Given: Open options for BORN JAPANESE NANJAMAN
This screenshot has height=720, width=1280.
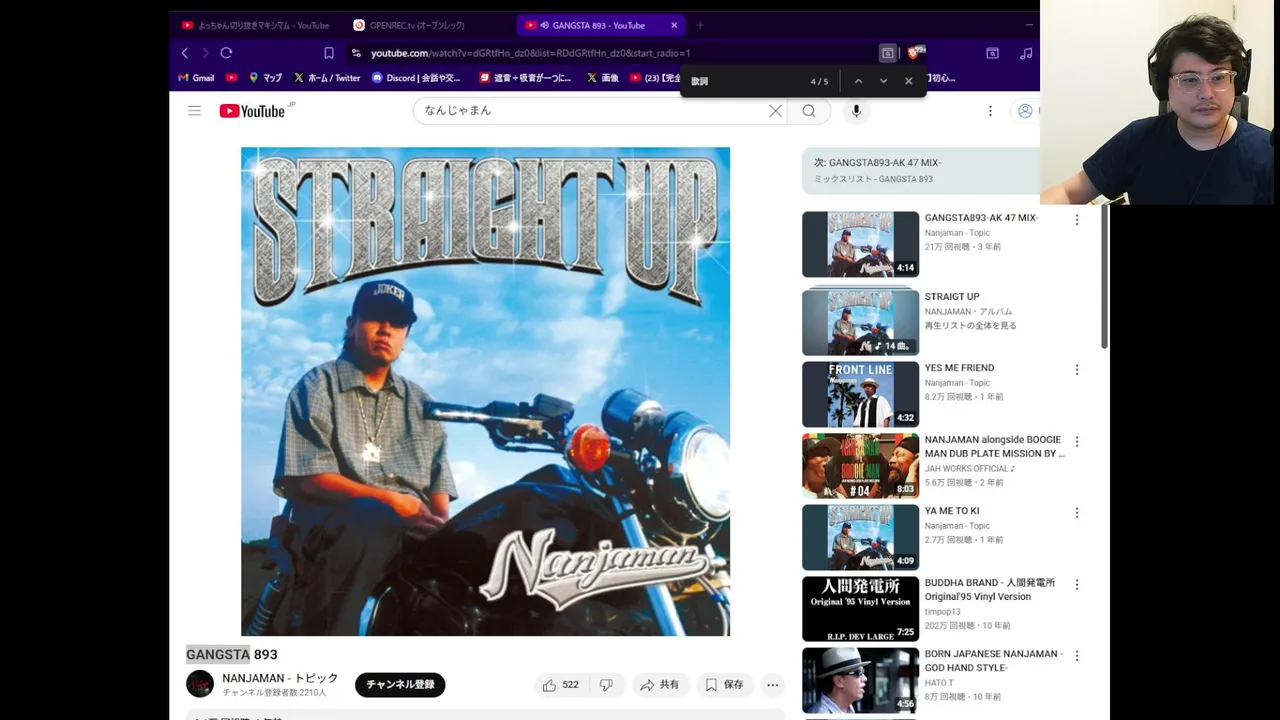Looking at the screenshot, I should tap(1077, 656).
